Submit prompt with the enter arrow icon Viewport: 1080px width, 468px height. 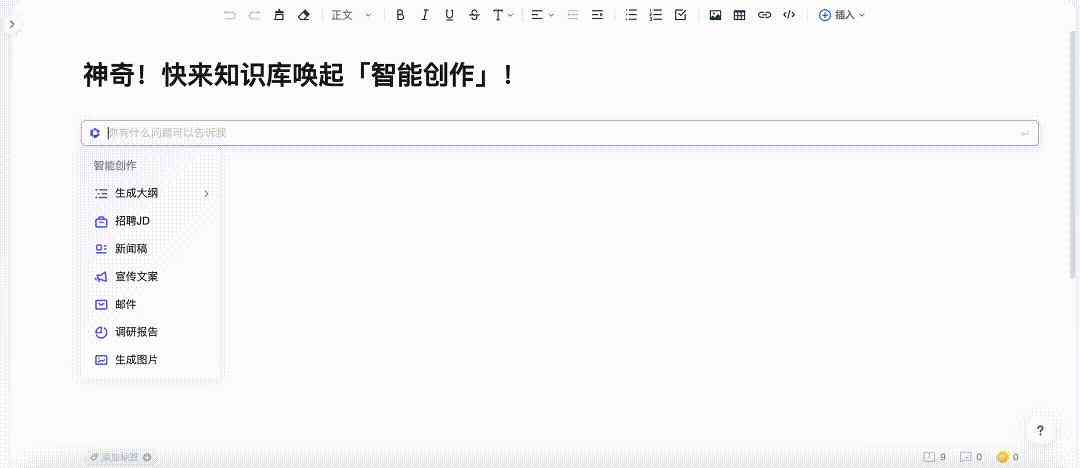click(1024, 133)
